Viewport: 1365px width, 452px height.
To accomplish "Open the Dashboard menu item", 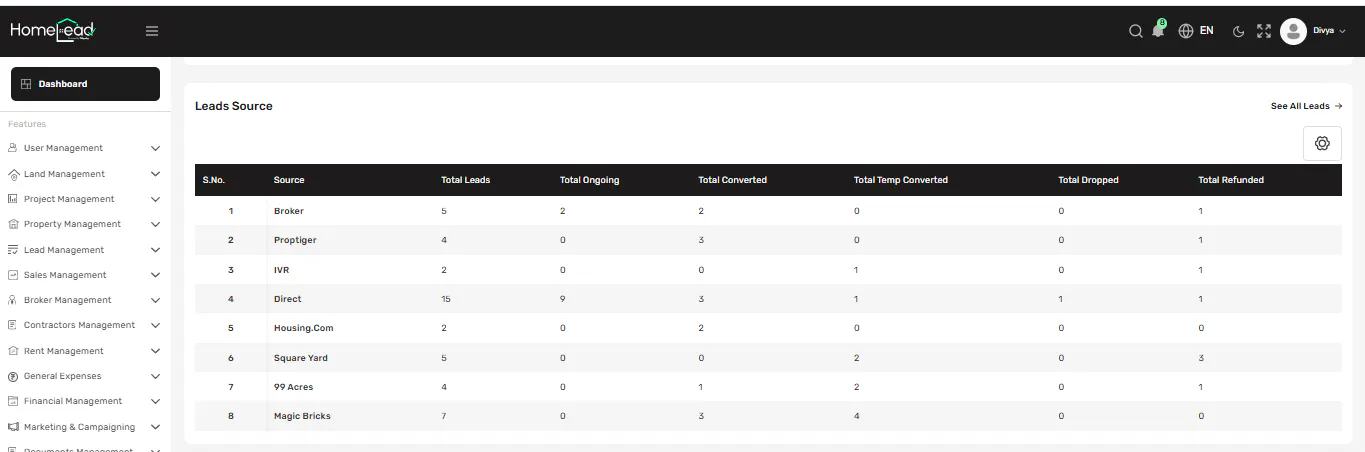I will pos(85,84).
